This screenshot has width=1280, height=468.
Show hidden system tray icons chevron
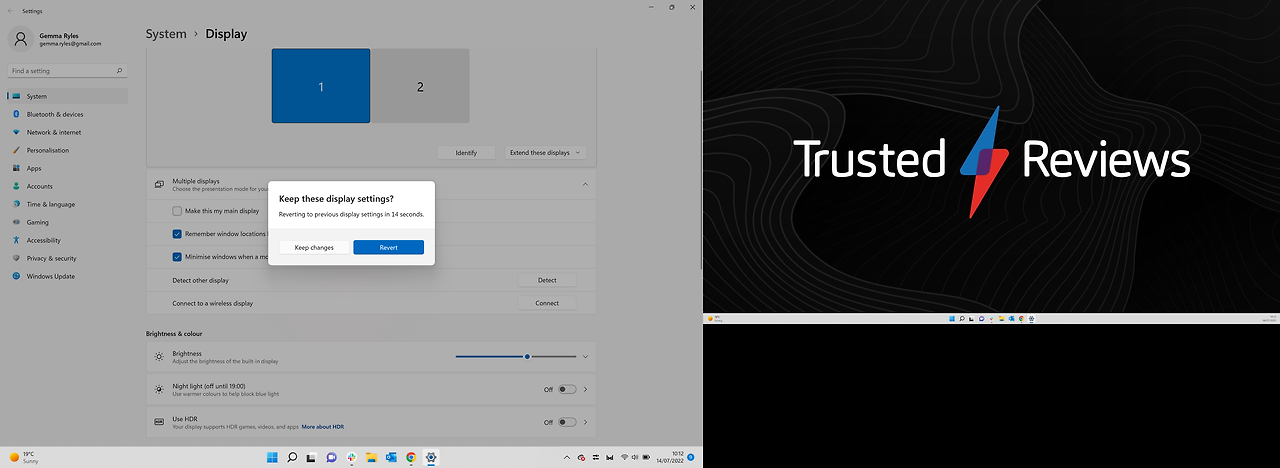click(x=568, y=457)
